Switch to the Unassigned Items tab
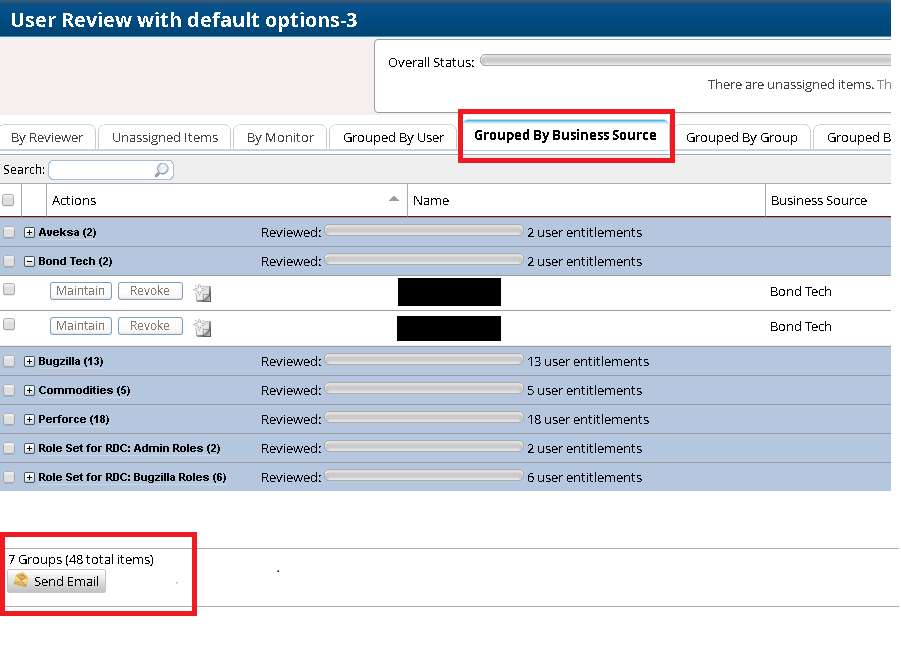 point(165,138)
